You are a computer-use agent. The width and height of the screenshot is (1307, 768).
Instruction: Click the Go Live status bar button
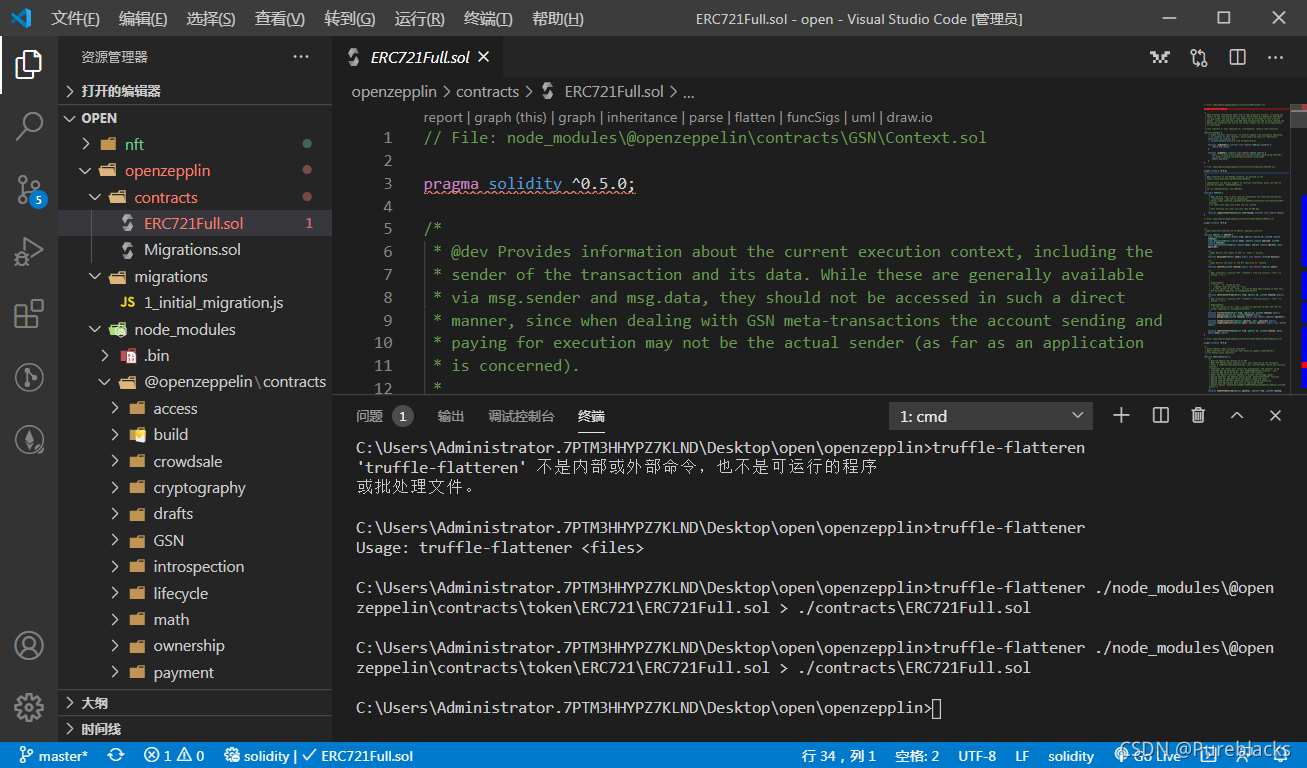pos(1149,756)
